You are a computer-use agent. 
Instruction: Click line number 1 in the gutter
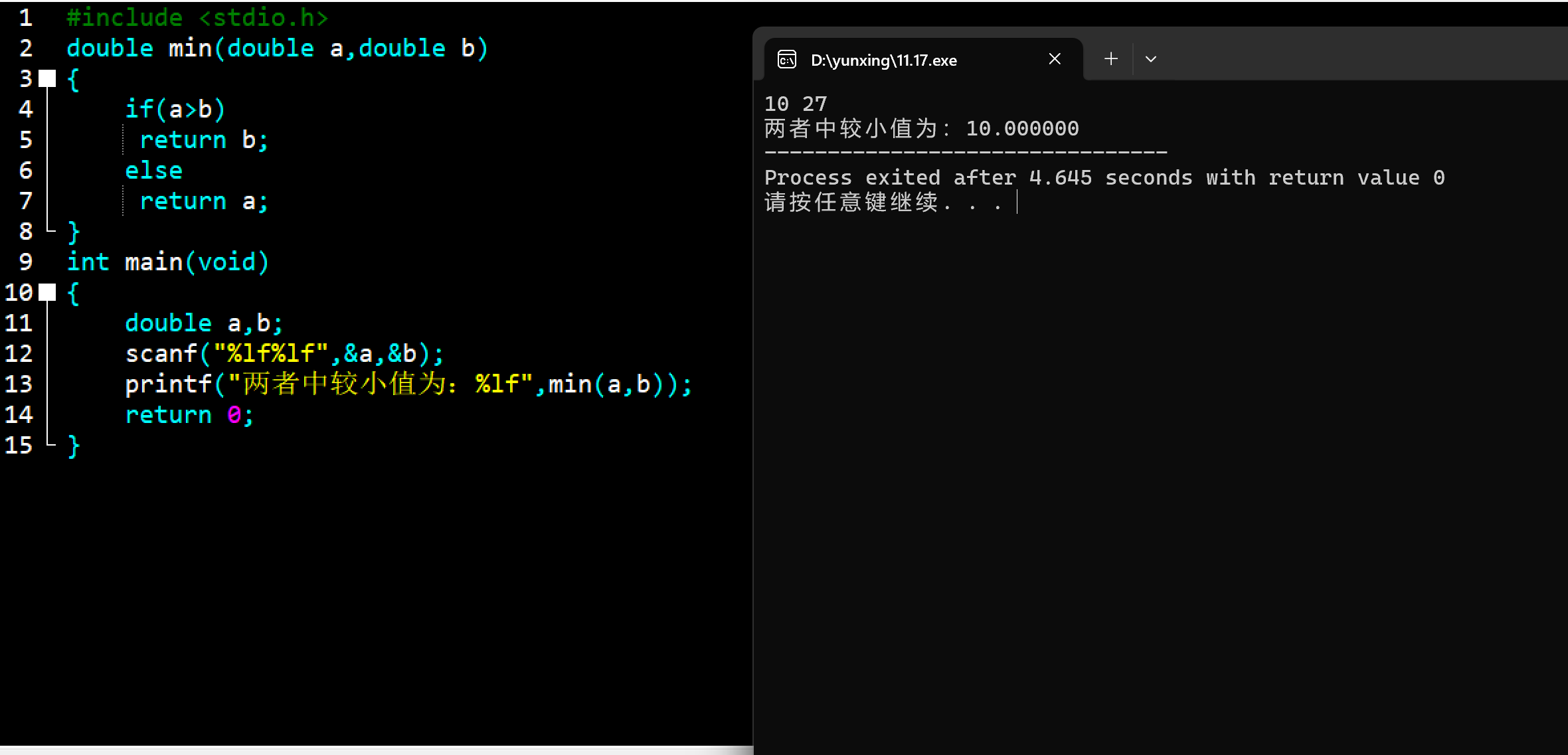tap(25, 17)
